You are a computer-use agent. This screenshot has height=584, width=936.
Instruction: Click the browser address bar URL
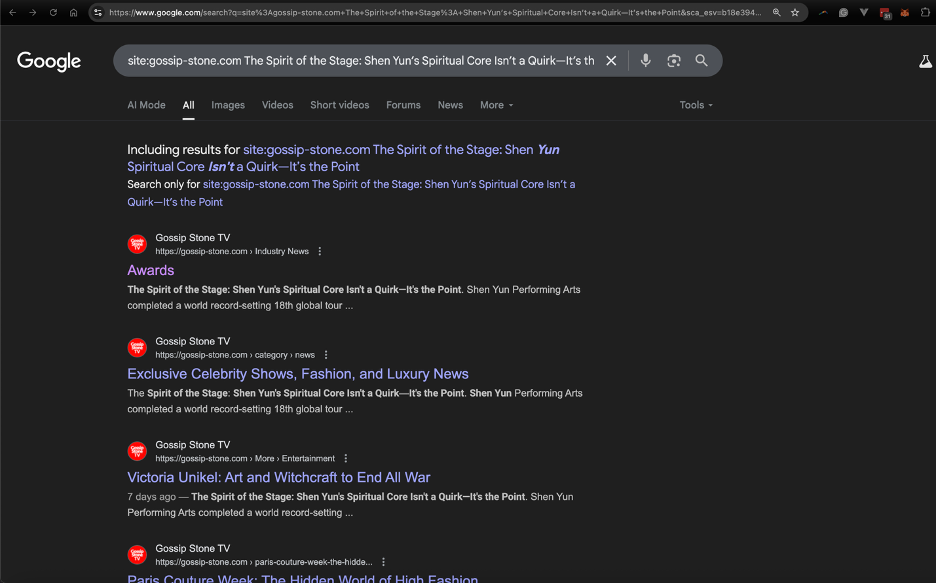(x=436, y=12)
